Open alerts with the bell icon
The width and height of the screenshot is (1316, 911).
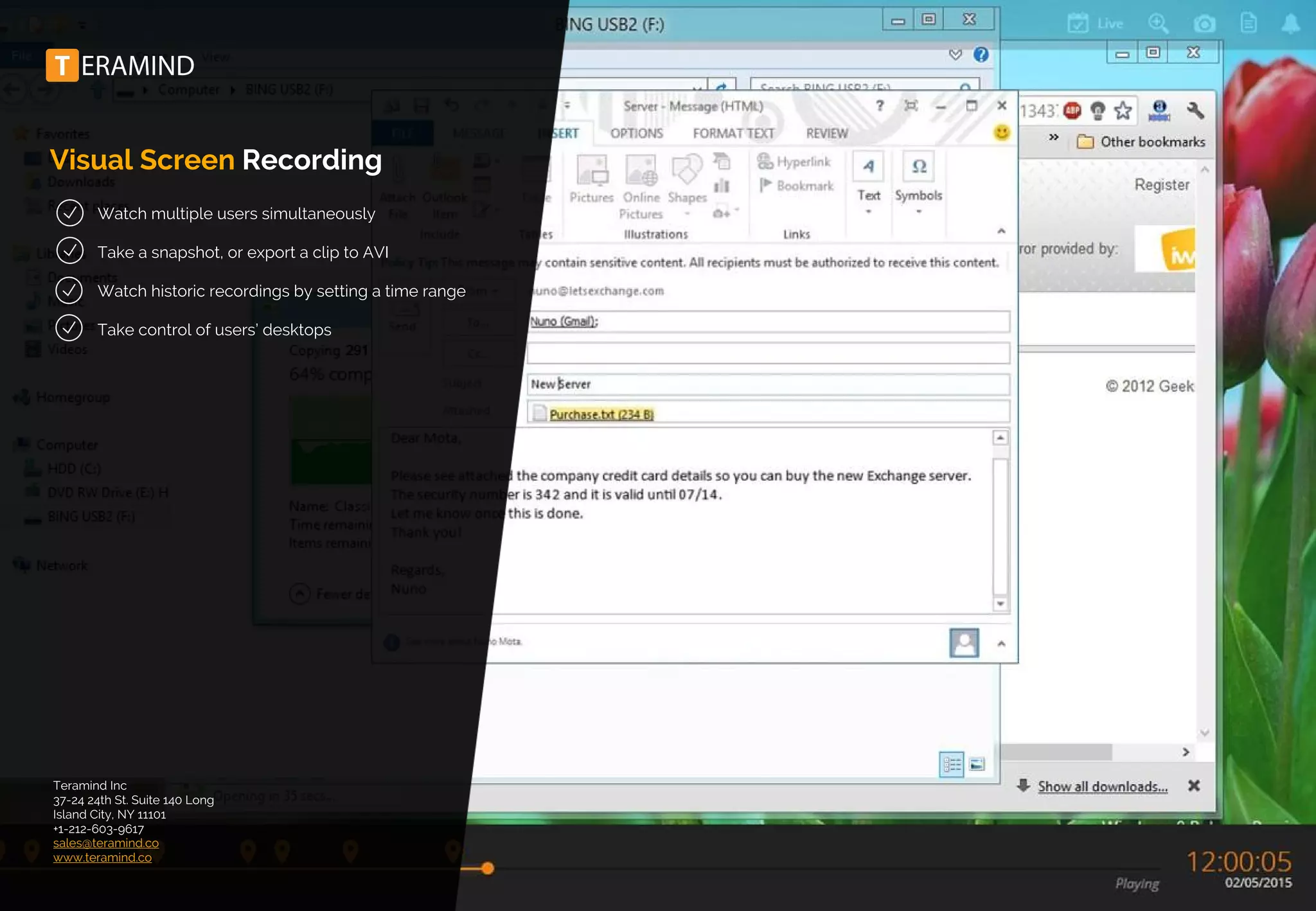1290,24
